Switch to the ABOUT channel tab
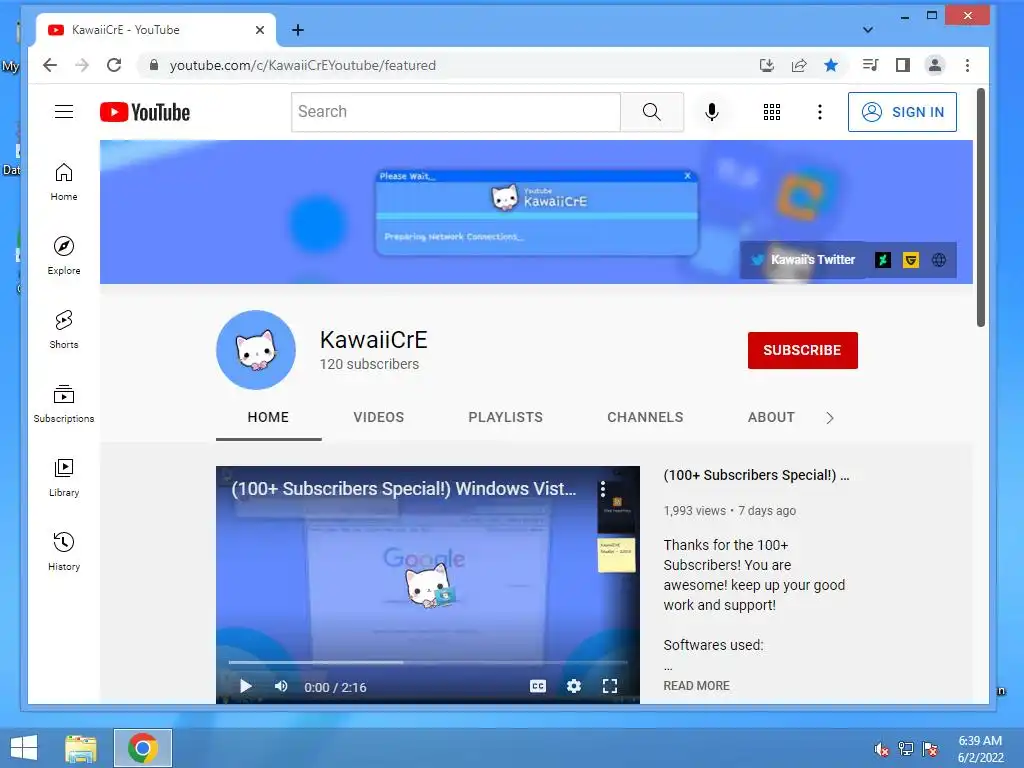 771,417
